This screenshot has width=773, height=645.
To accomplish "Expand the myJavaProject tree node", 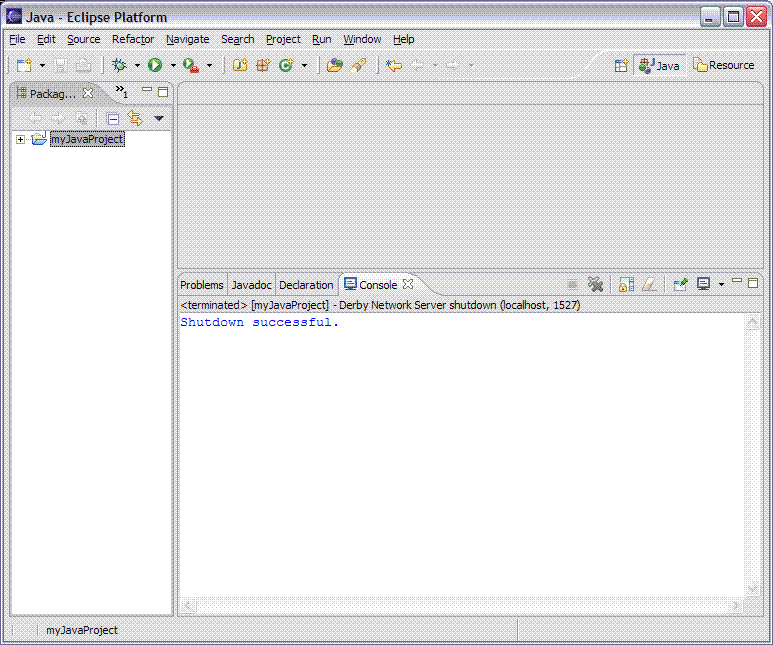I will (20, 139).
